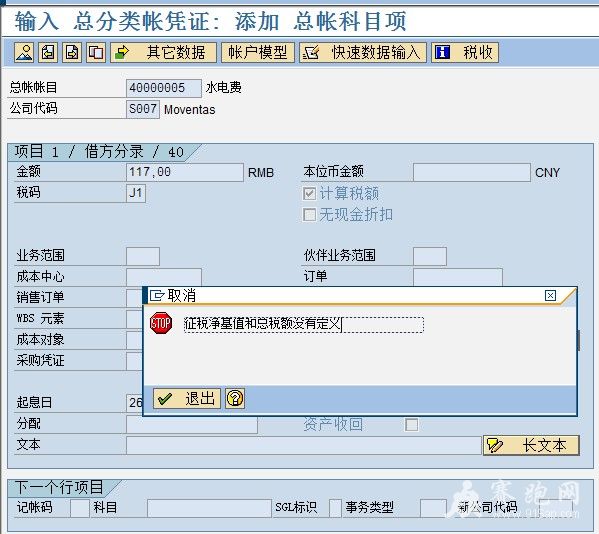Open the 长文本 long text editor
599x534 pixels.
(x=531, y=445)
